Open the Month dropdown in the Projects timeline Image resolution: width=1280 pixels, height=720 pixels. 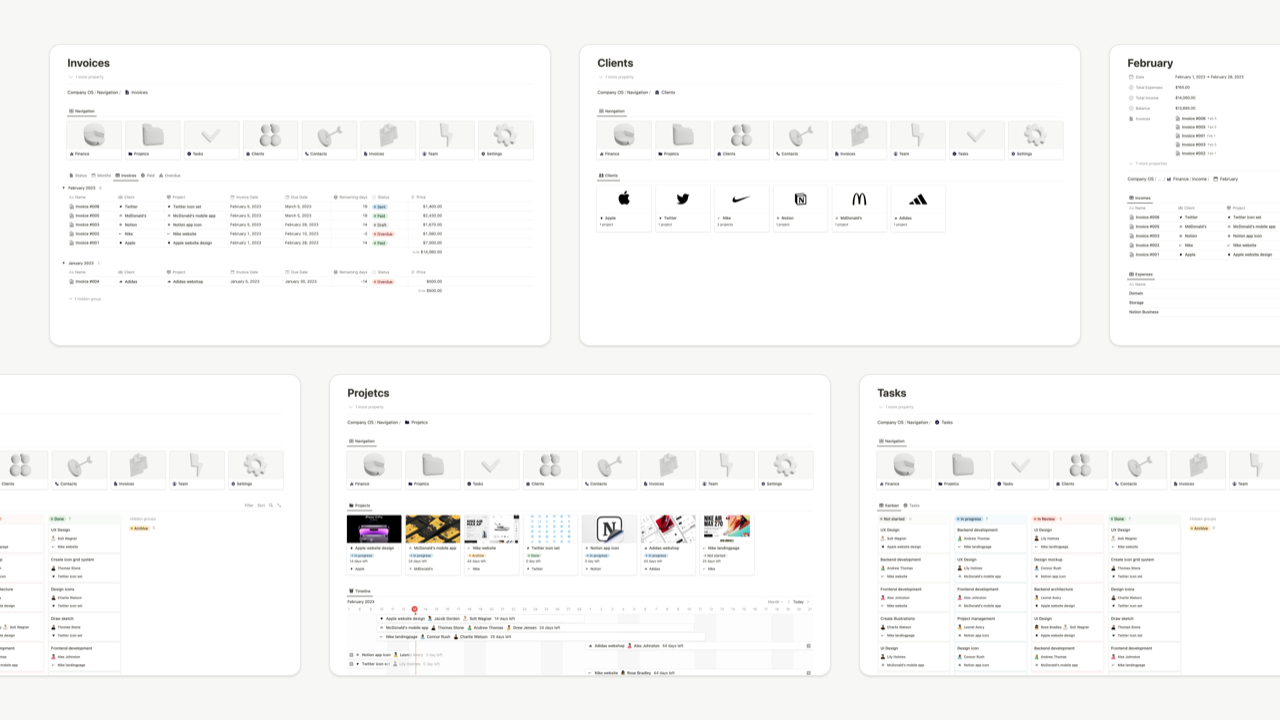[772, 602]
